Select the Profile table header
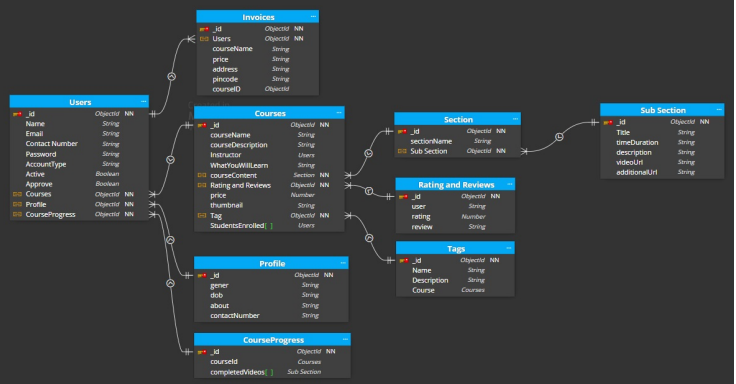 tap(271, 263)
